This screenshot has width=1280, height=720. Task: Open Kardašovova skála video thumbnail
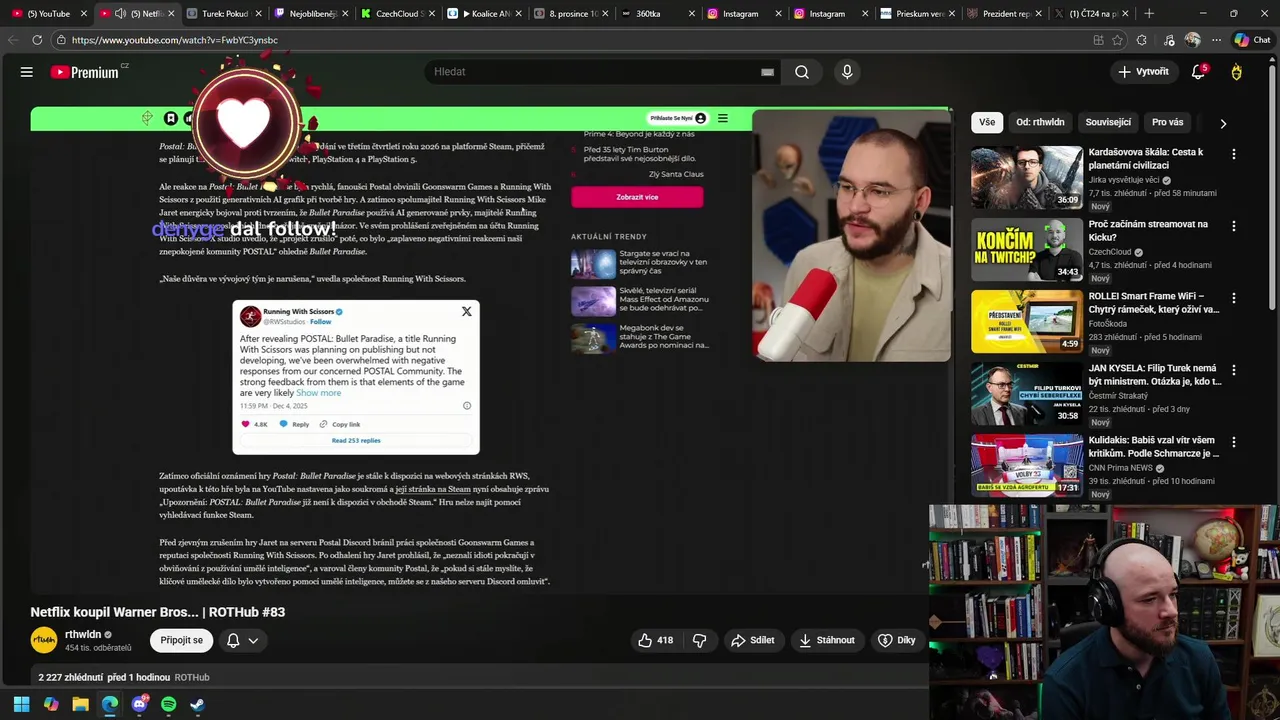[1027, 178]
